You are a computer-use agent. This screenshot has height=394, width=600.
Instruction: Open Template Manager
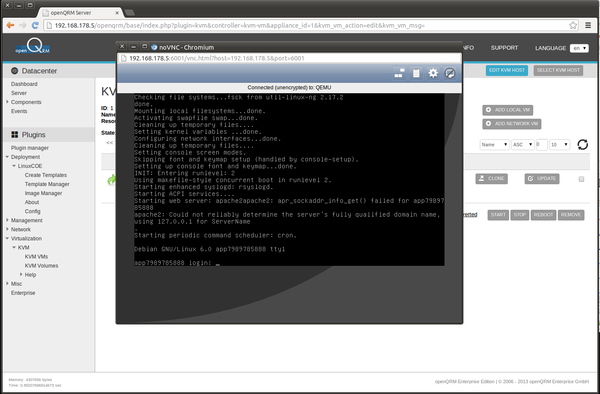[x=47, y=184]
